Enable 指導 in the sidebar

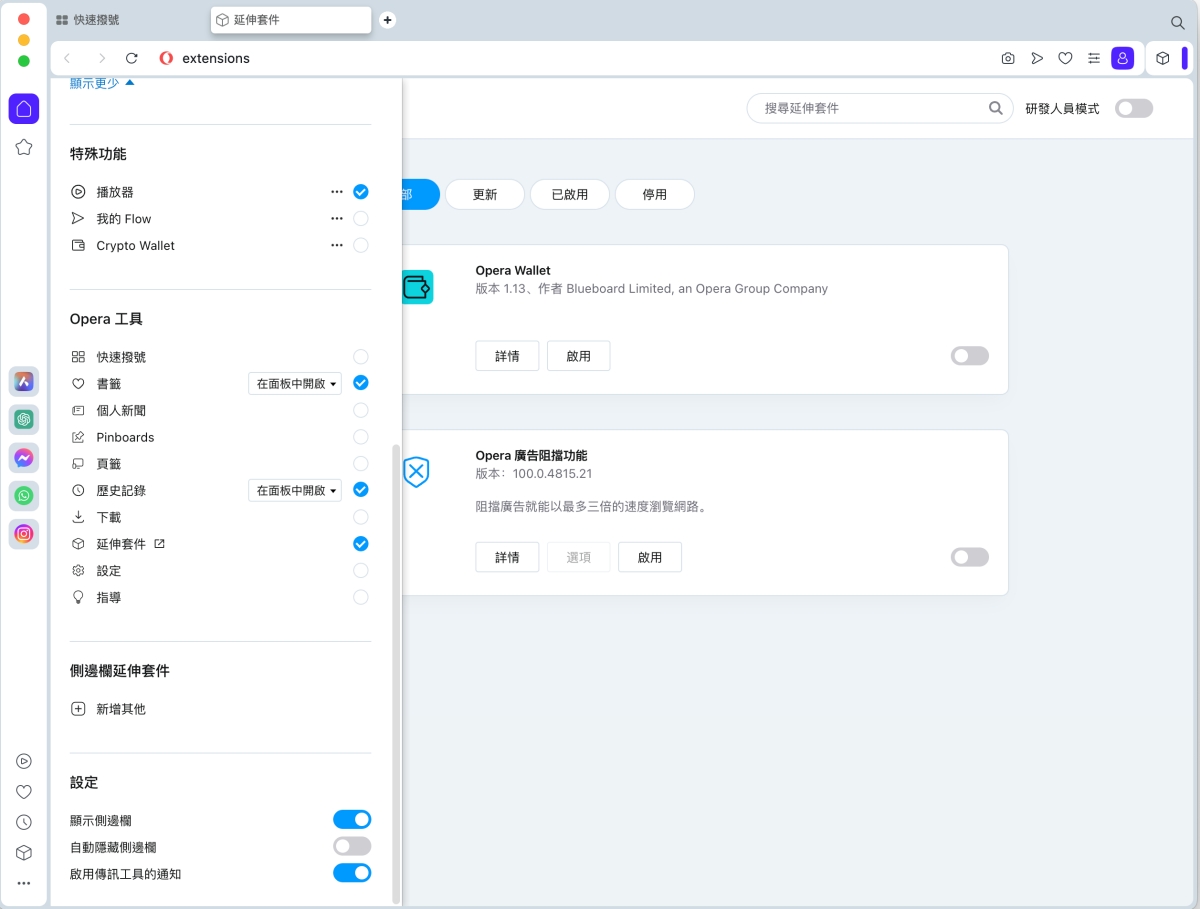(361, 597)
